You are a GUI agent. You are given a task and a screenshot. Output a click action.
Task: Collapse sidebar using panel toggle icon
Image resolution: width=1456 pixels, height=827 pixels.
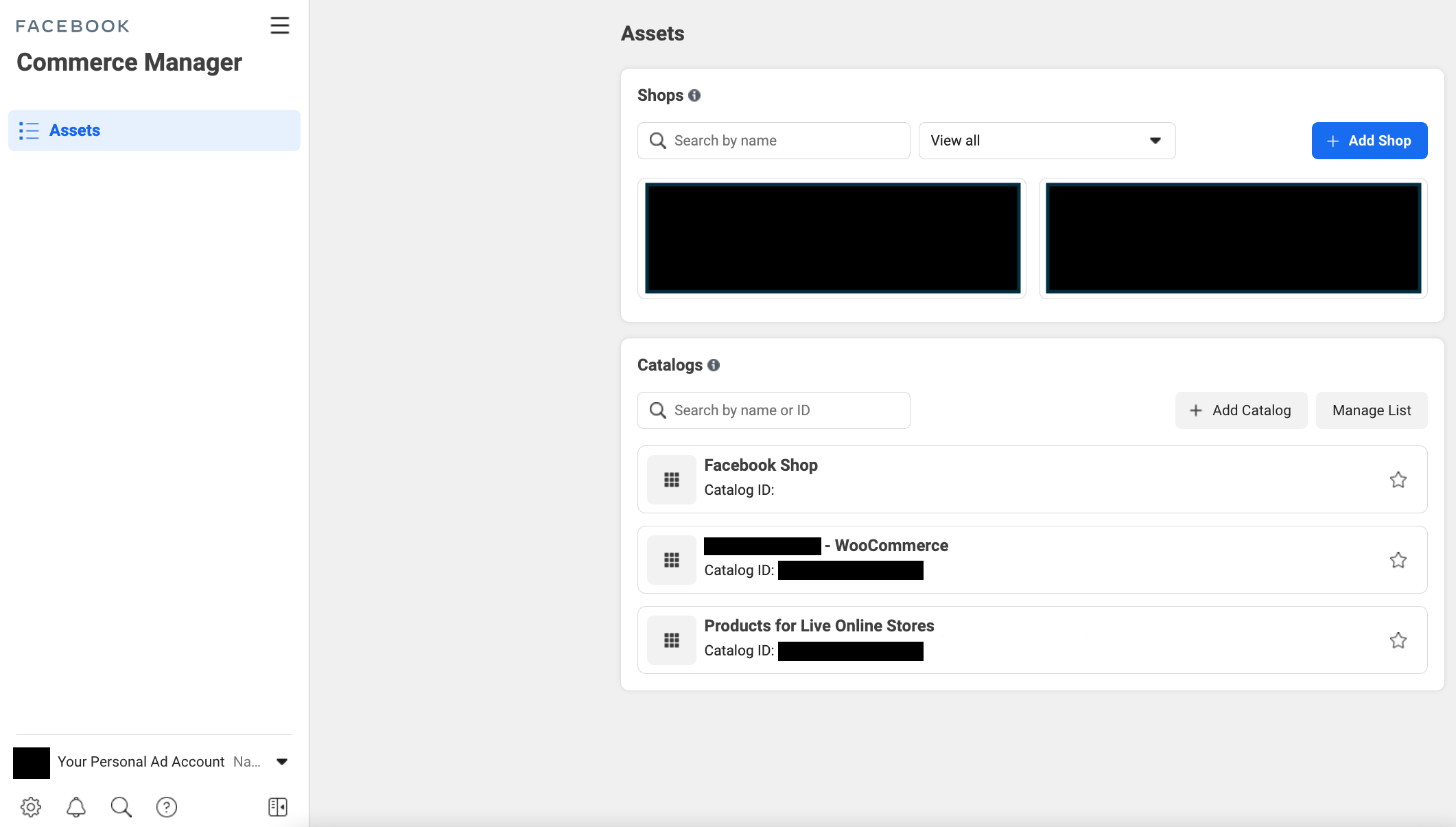click(278, 807)
